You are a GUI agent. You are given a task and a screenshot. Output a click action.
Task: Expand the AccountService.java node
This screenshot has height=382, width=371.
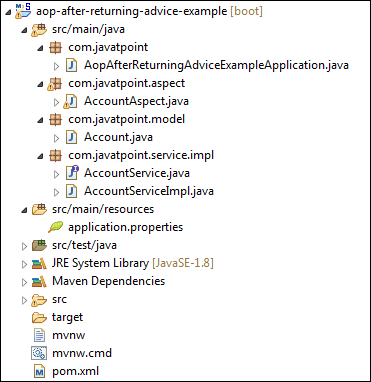point(56,174)
